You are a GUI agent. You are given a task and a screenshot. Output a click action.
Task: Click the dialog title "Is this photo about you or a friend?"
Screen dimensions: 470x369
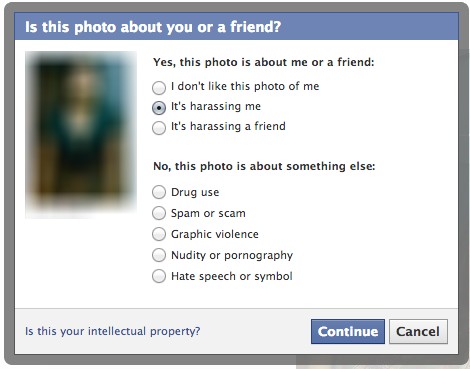click(x=153, y=27)
